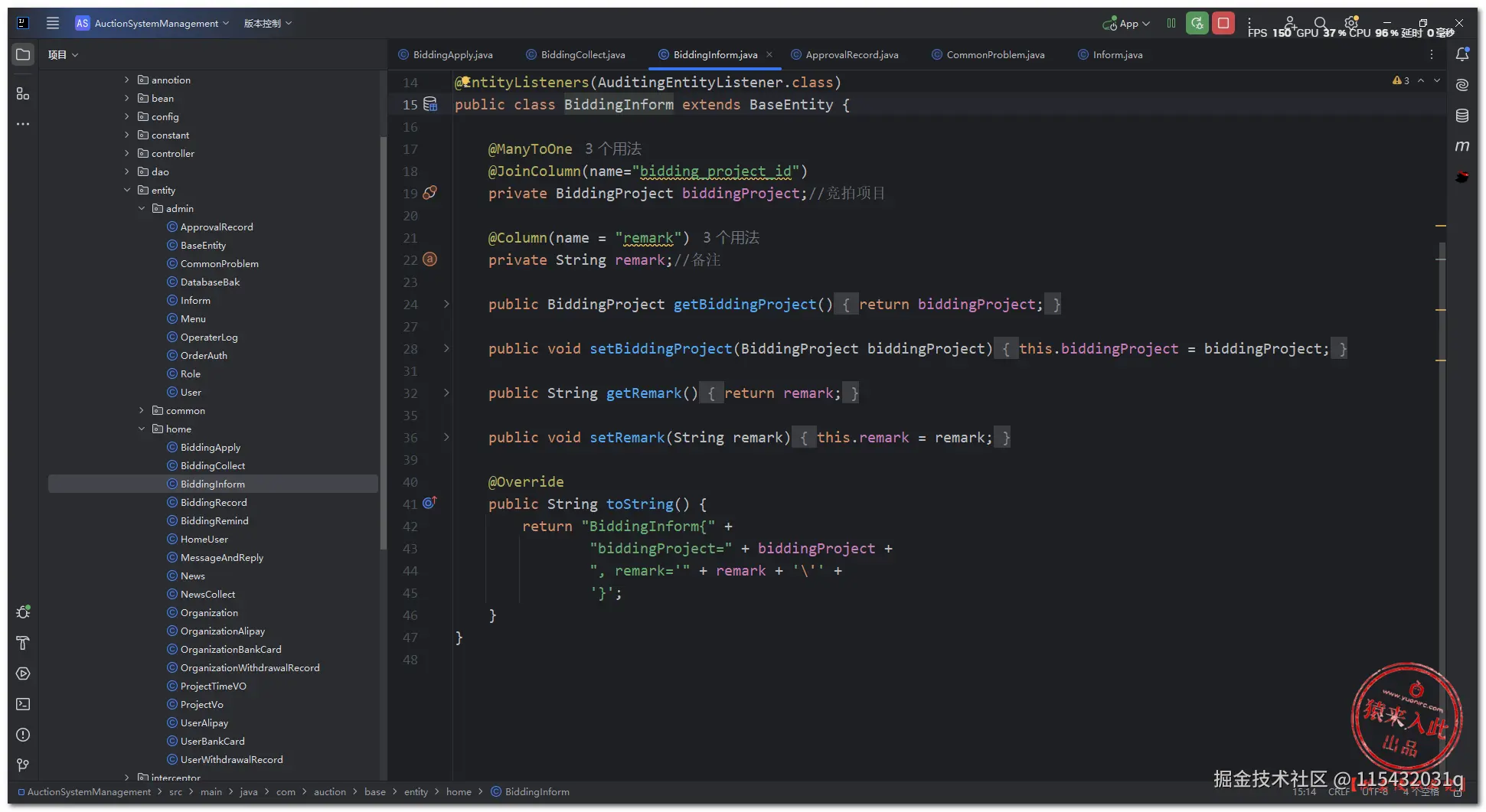Image resolution: width=1486 pixels, height=812 pixels.
Task: Expand the common folder
Action: point(142,410)
